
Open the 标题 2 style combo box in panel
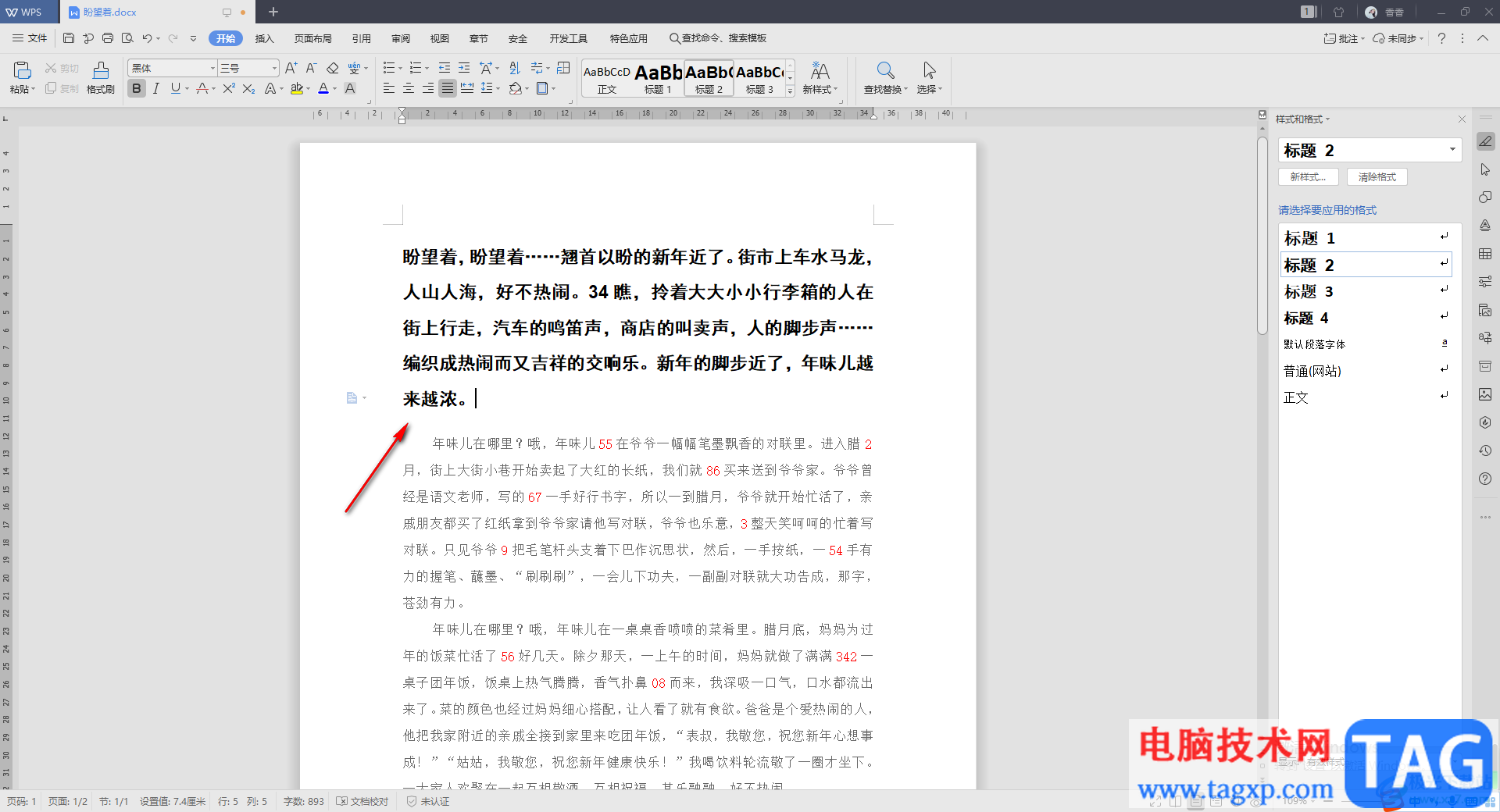1369,150
